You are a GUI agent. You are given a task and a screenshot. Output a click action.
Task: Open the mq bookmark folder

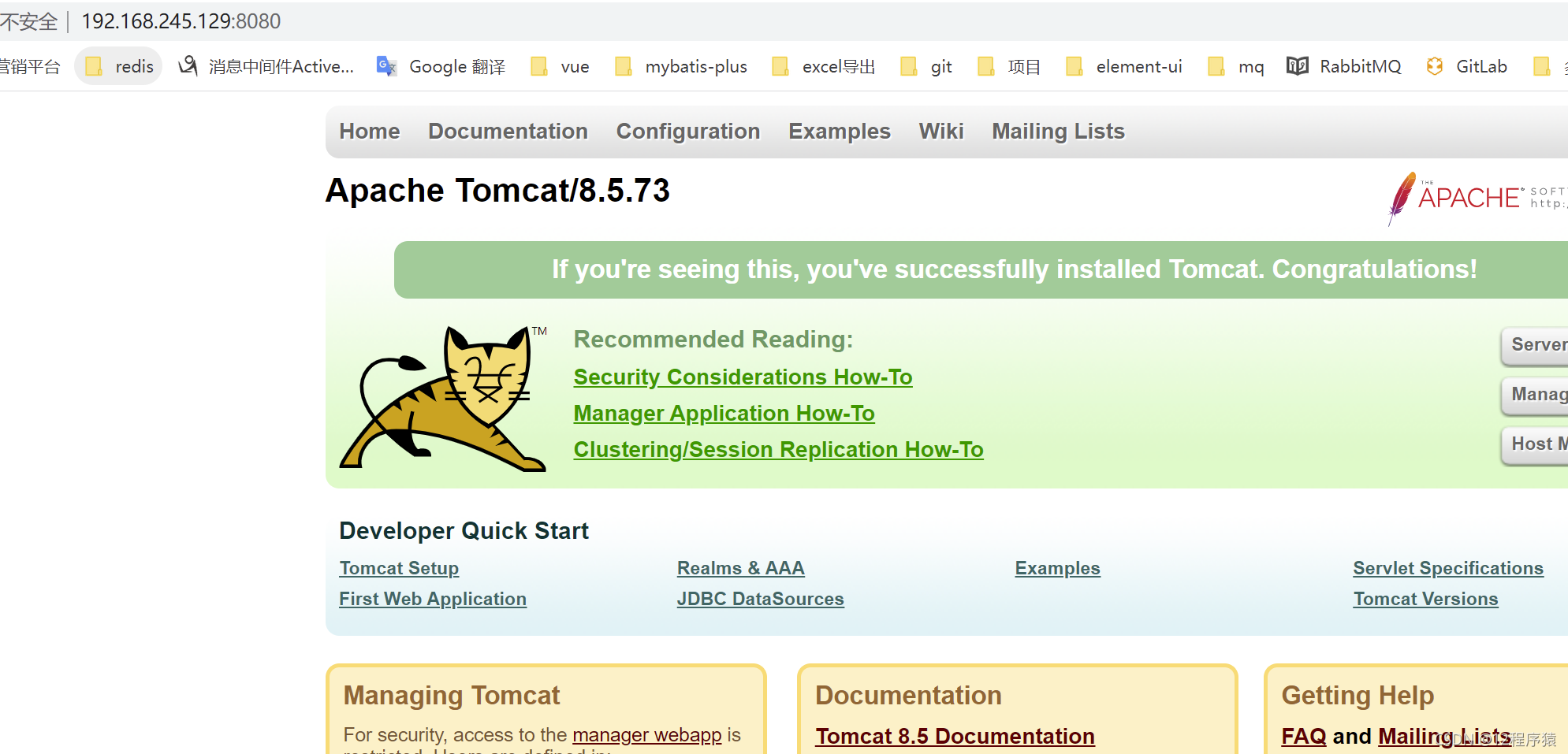(x=1236, y=66)
